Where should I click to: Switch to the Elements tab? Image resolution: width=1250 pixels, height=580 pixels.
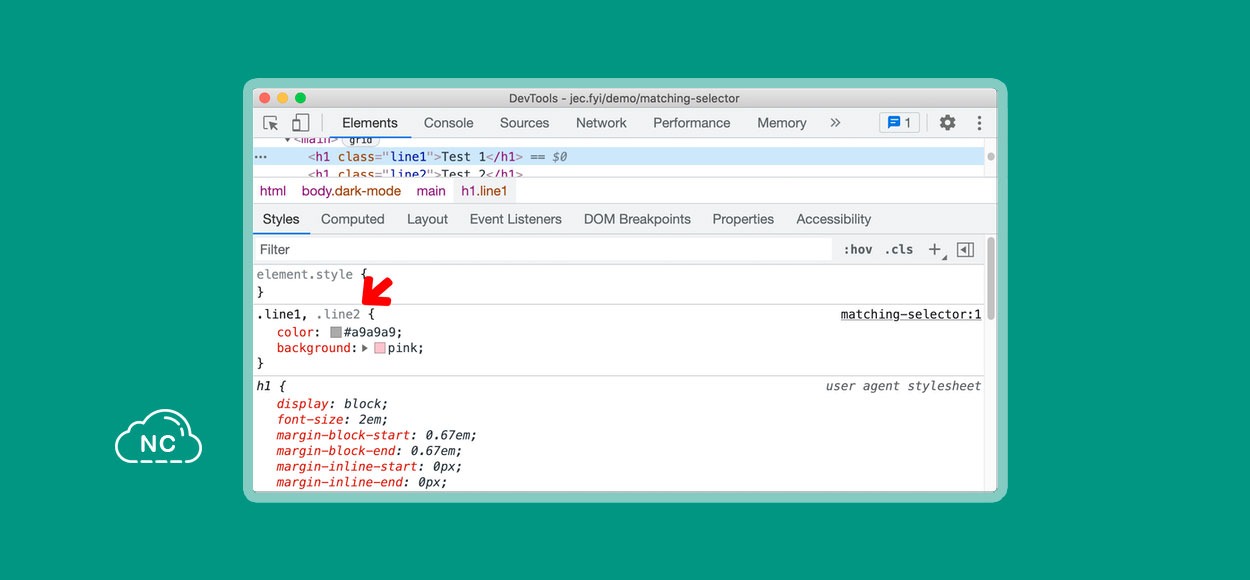pos(370,123)
